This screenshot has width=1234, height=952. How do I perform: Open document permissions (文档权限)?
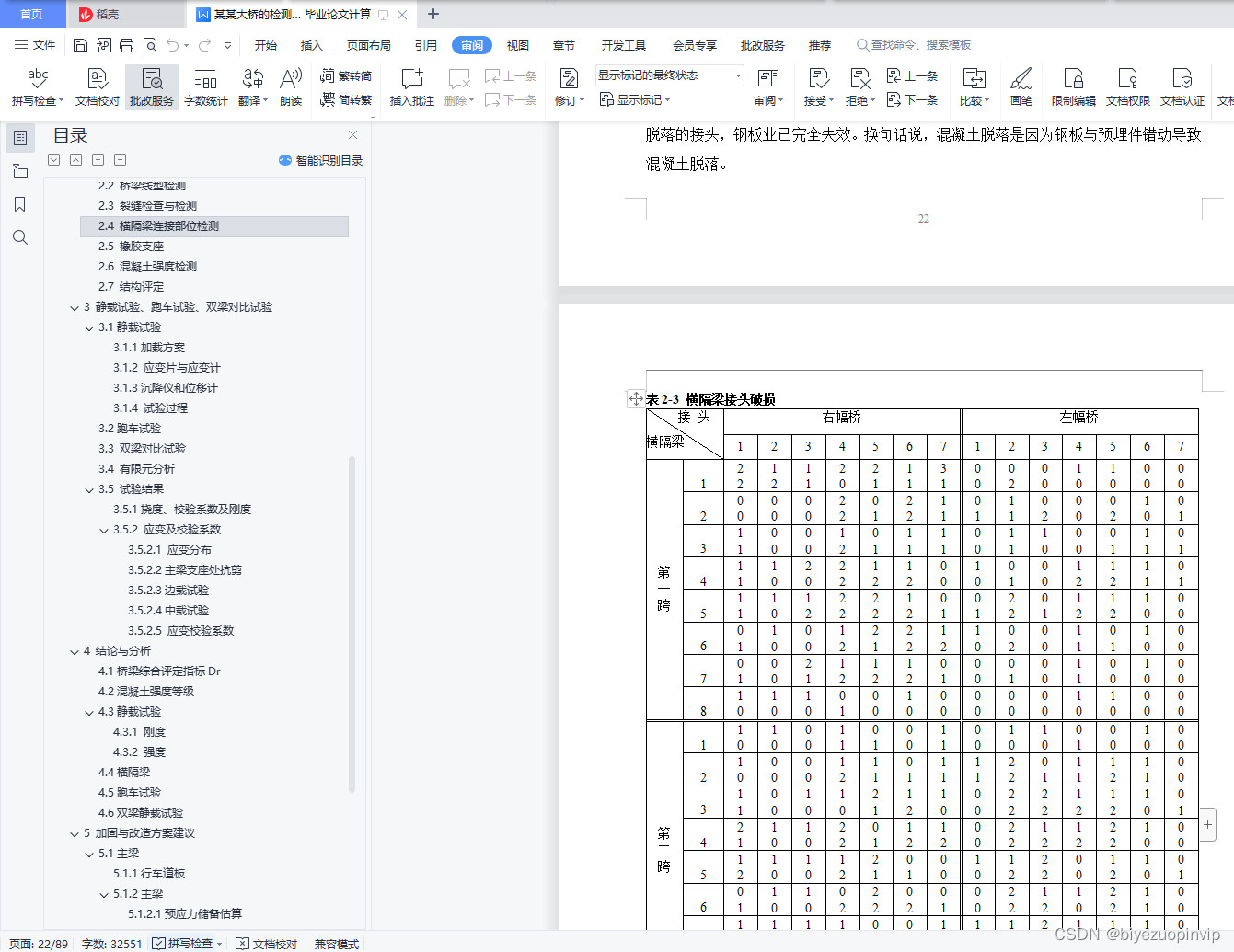[1127, 87]
